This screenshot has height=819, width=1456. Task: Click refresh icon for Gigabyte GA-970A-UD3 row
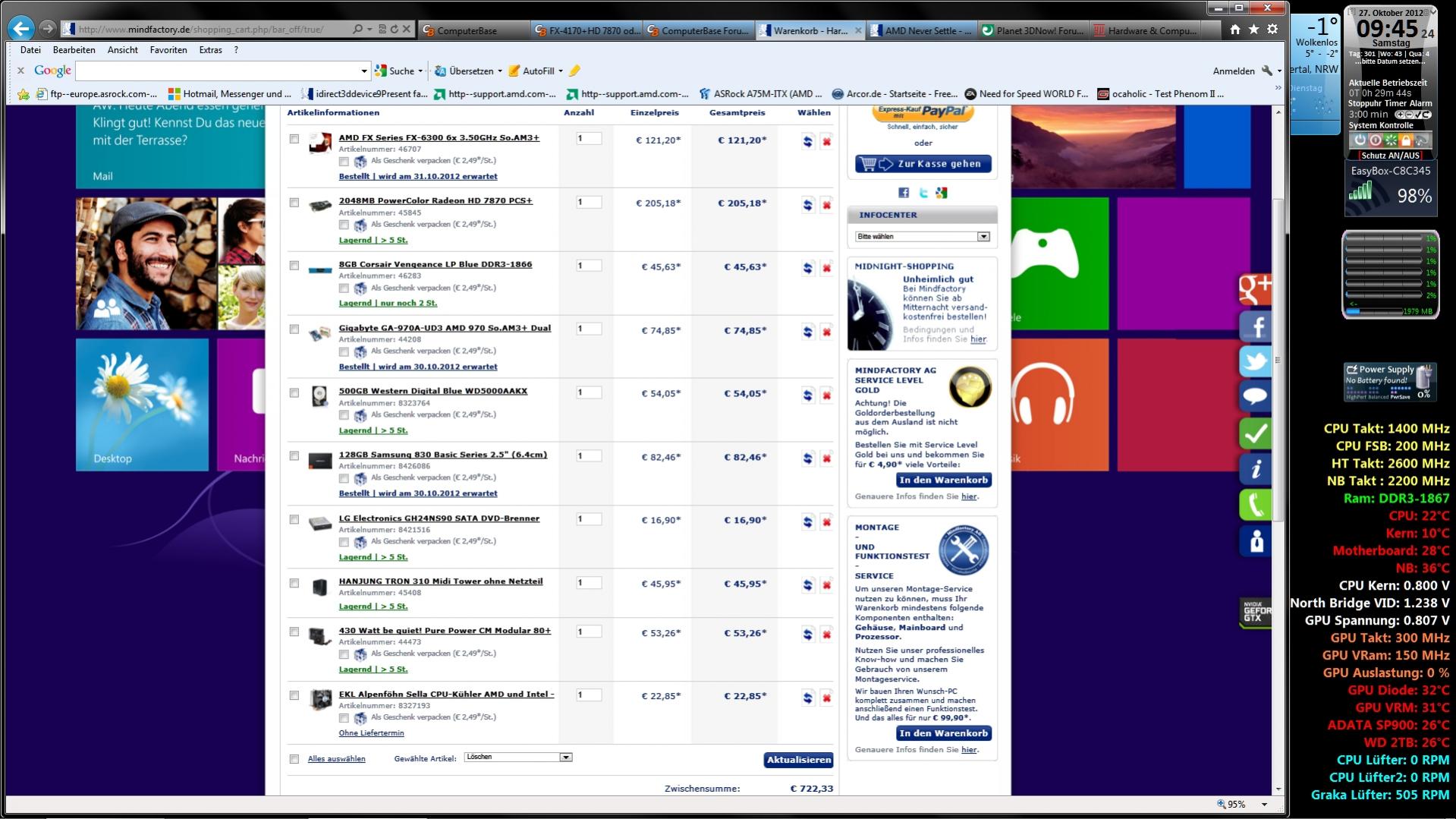[807, 332]
